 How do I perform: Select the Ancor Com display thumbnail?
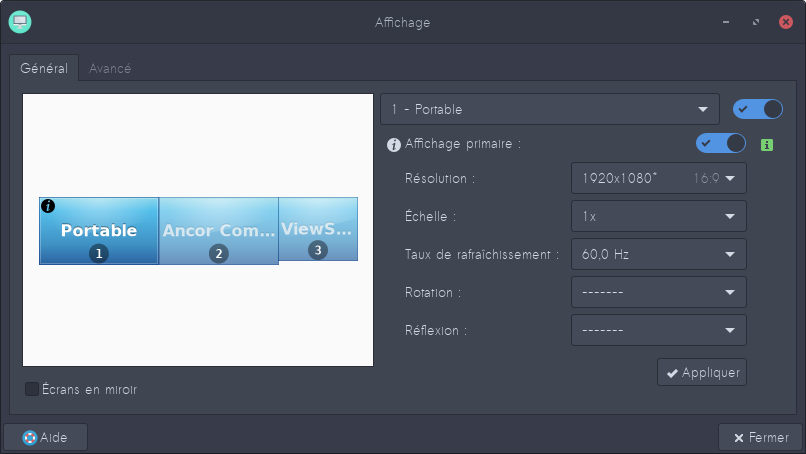(218, 231)
